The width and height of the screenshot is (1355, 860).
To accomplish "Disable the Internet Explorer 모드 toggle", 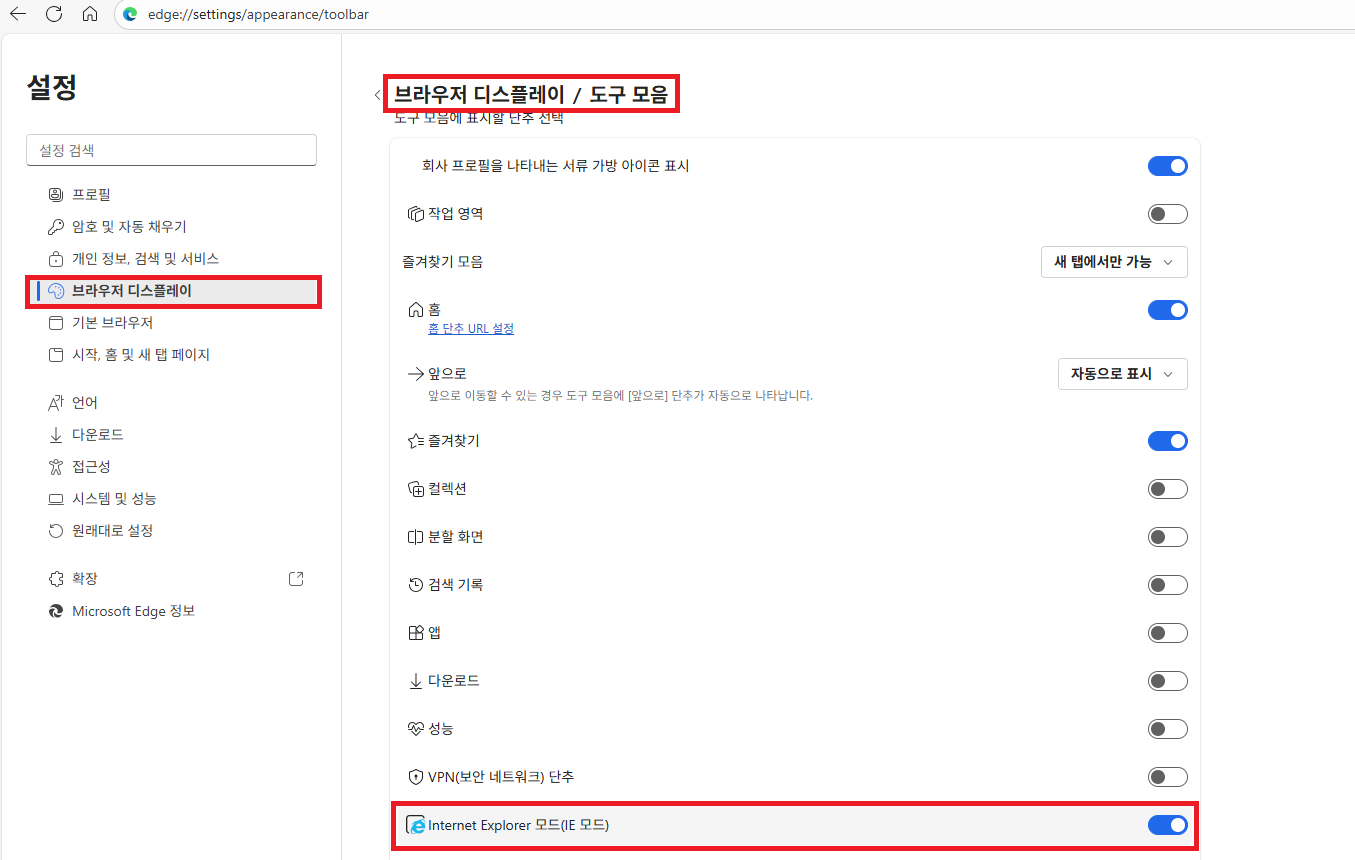I will (1167, 825).
